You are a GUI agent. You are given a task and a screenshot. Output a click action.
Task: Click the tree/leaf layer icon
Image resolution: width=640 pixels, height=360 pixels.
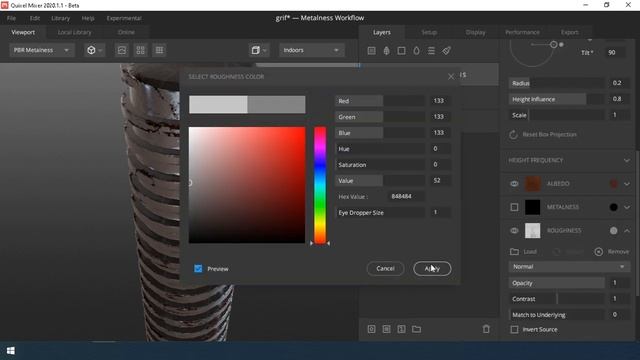point(386,51)
